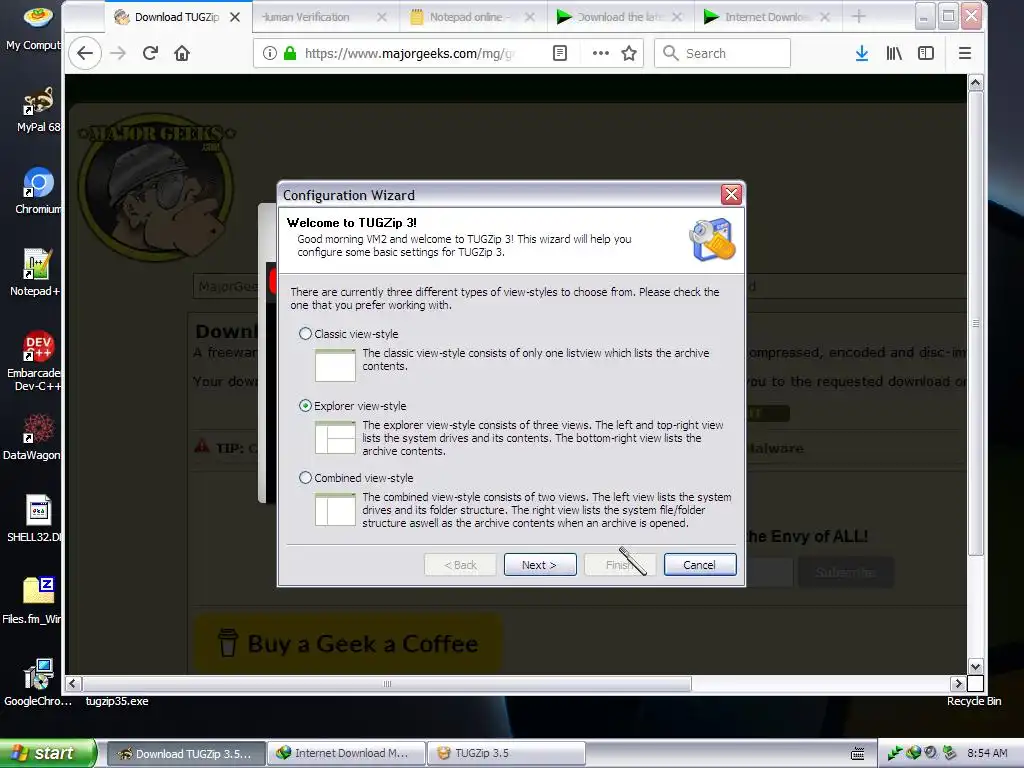This screenshot has height=768, width=1024.
Task: Click page vertical scrollbar up arrow
Action: coord(976,83)
